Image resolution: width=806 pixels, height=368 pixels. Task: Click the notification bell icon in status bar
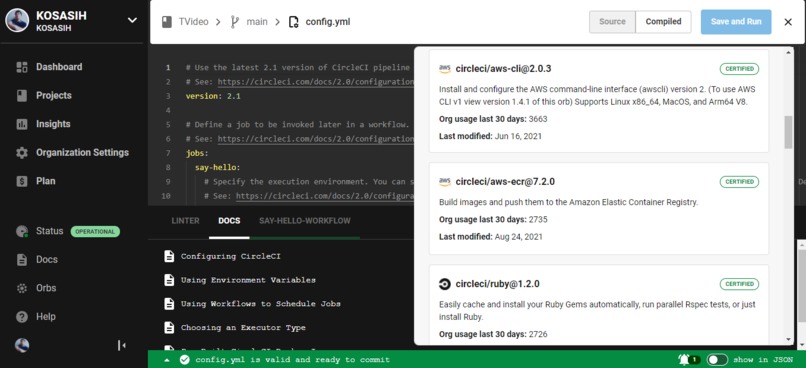[684, 359]
